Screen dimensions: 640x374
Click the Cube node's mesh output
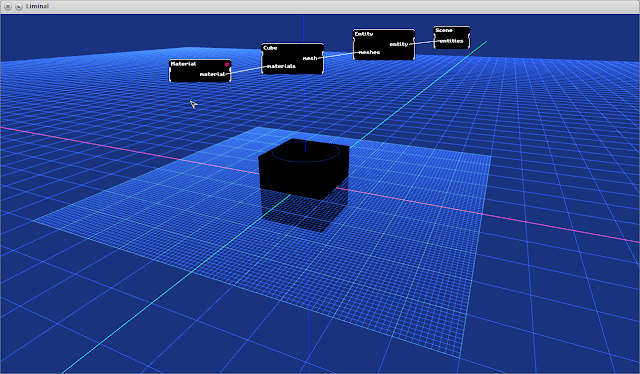[x=310, y=58]
